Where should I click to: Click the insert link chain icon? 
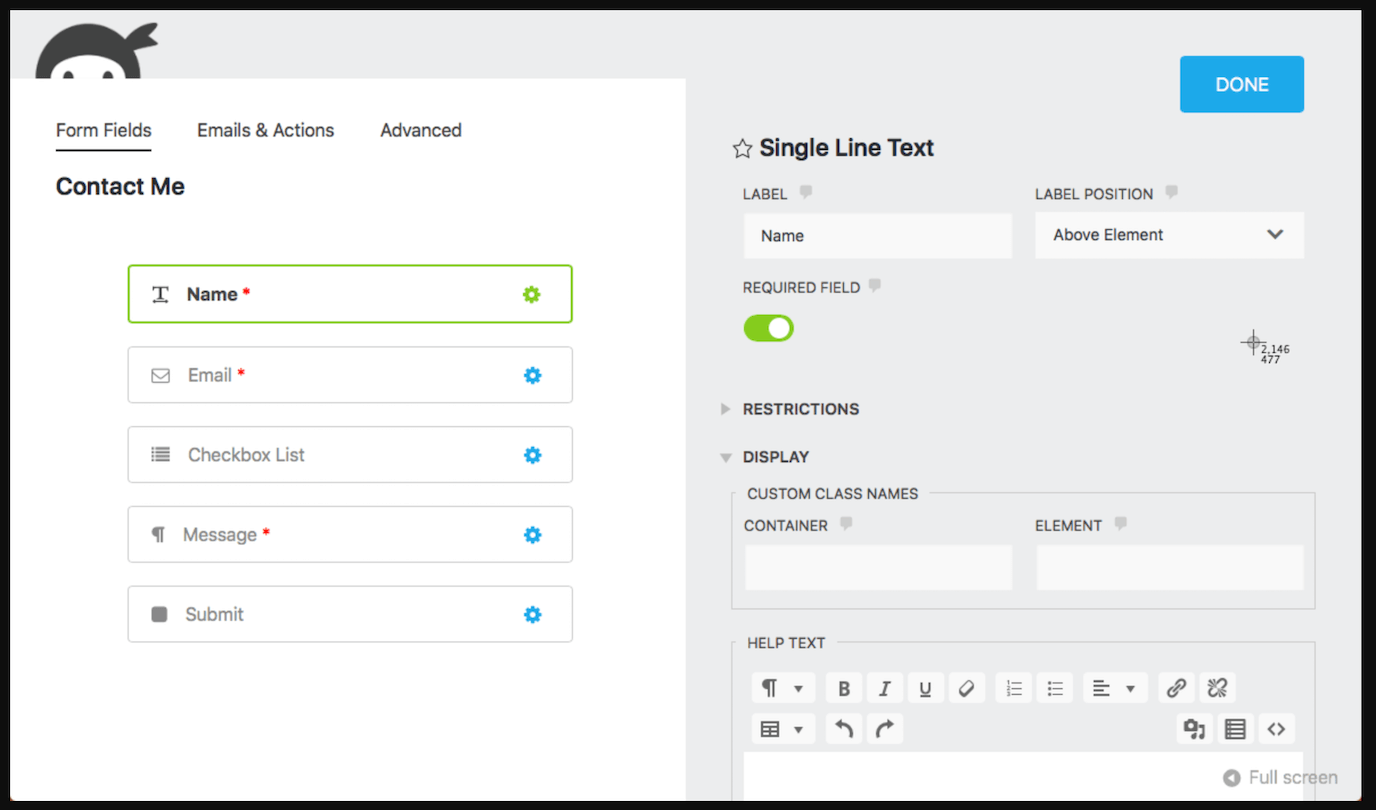[x=1176, y=688]
